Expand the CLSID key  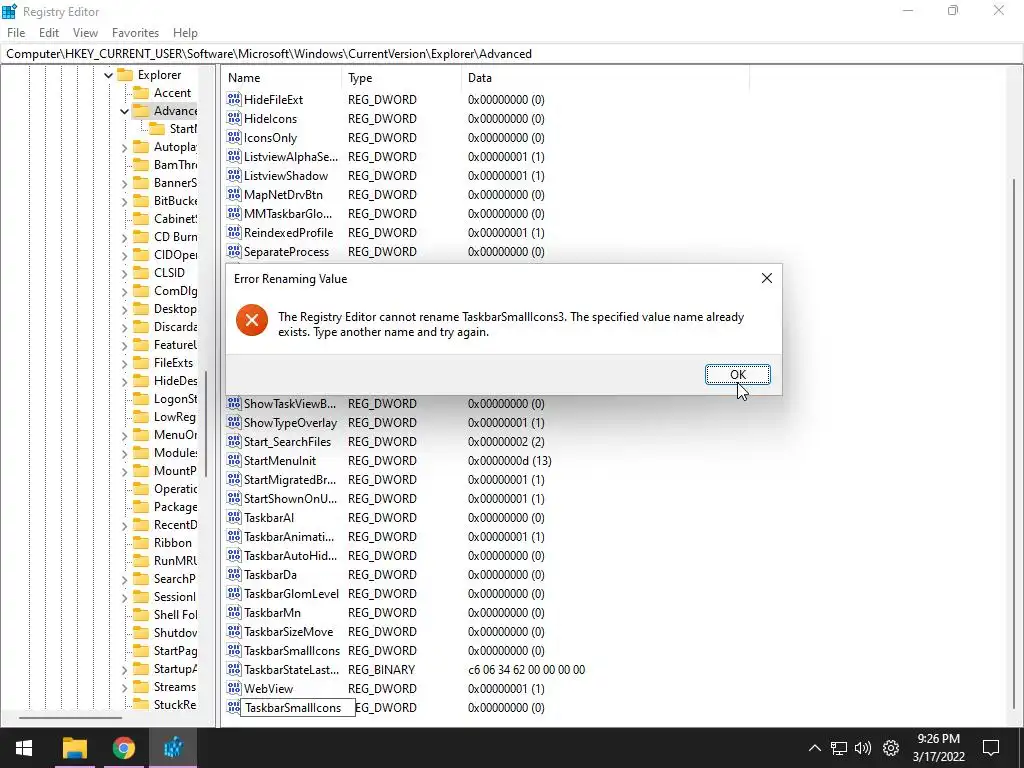124,273
